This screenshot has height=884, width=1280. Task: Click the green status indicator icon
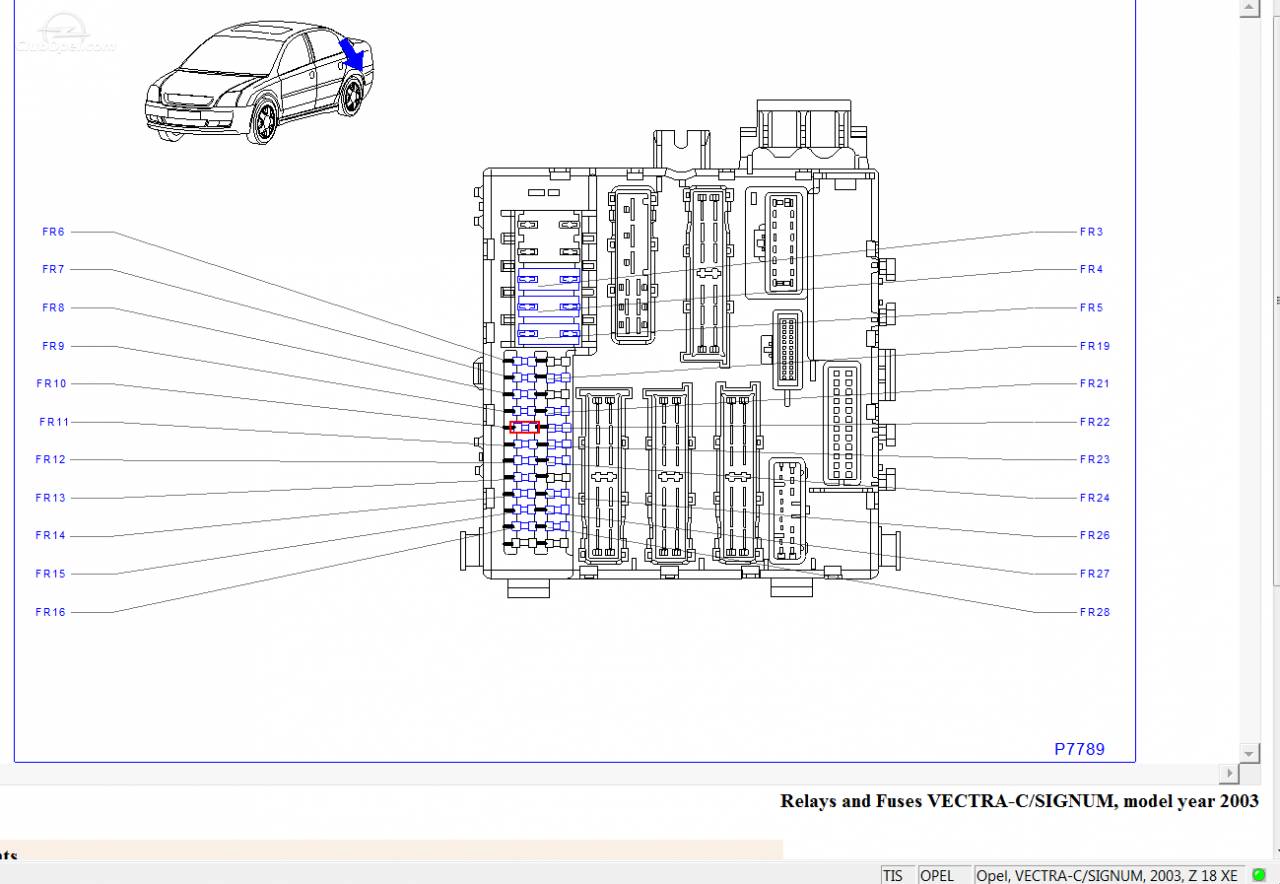(x=1259, y=875)
